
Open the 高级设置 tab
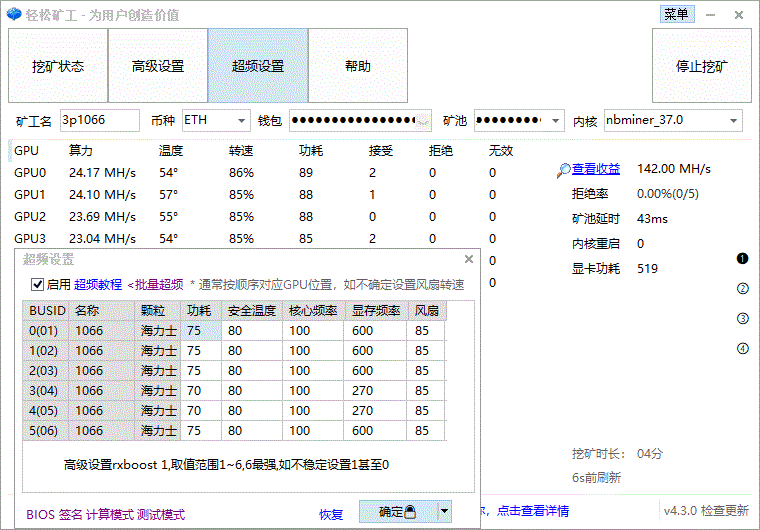pyautogui.click(x=158, y=67)
